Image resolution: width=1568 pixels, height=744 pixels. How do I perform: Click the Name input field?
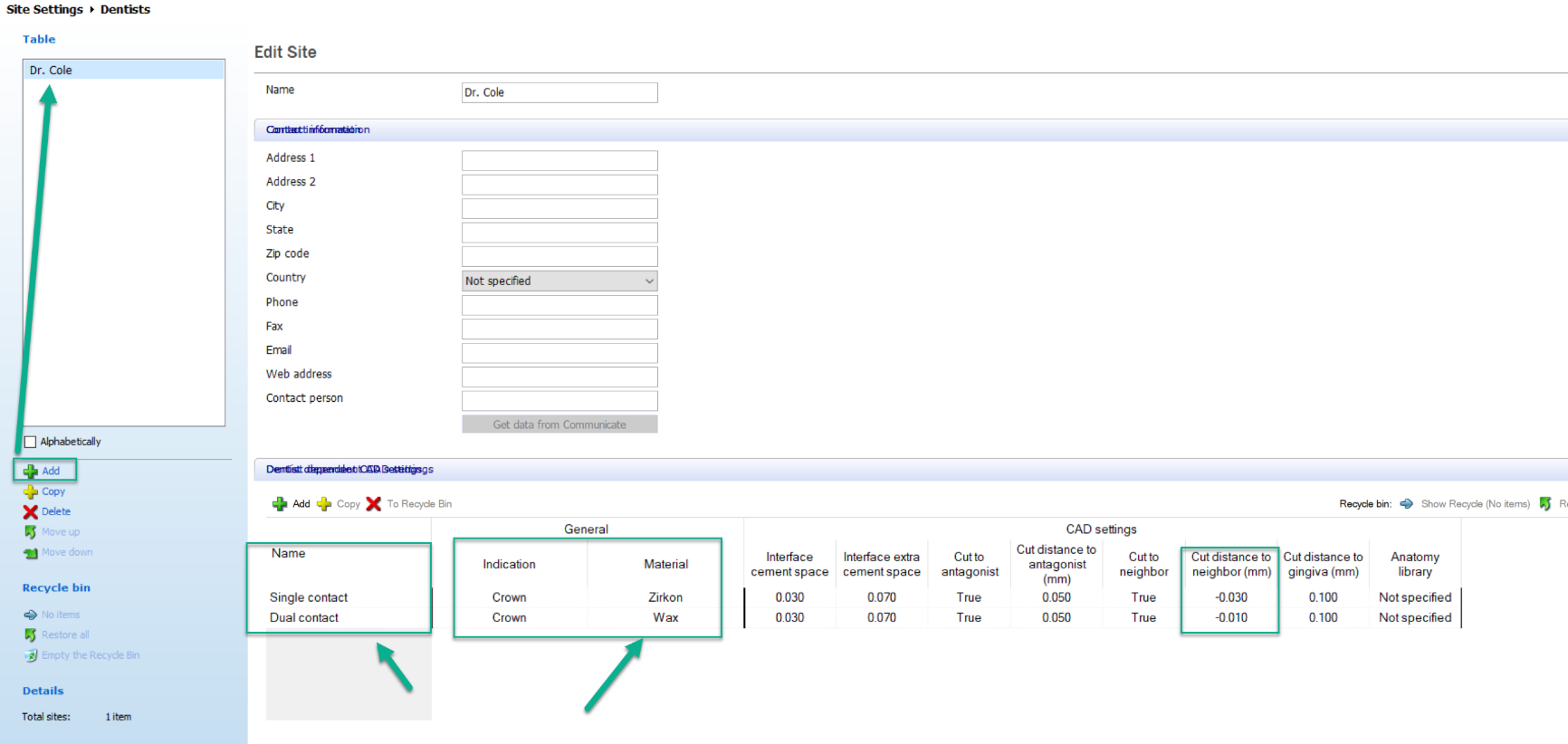click(559, 92)
